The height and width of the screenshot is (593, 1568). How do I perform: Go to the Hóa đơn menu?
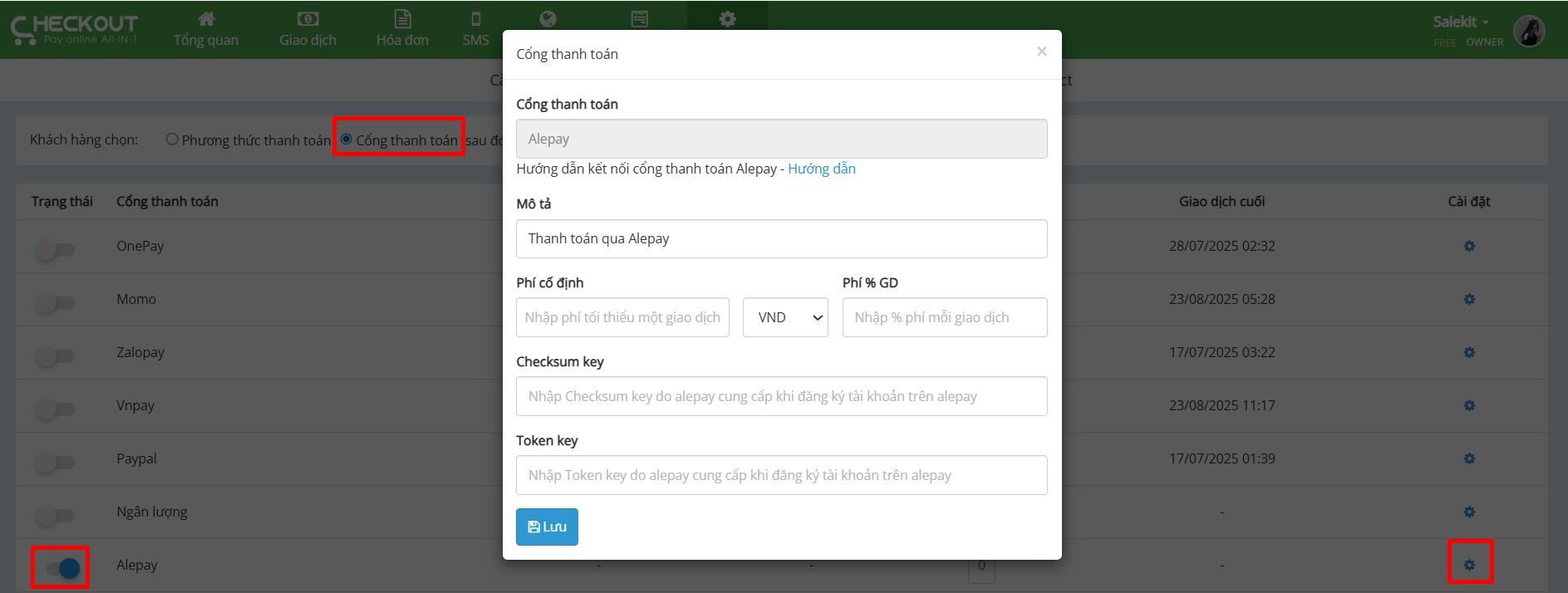[x=402, y=40]
